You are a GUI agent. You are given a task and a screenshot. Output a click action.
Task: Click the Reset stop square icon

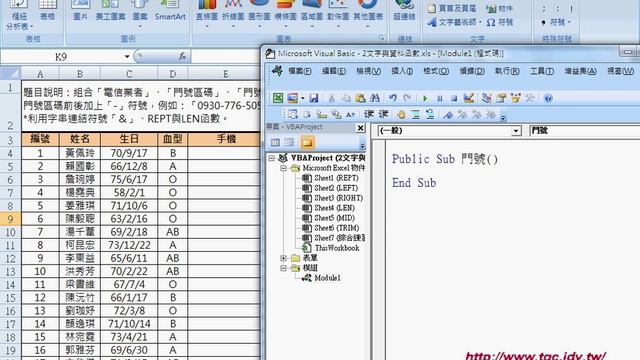(x=454, y=98)
